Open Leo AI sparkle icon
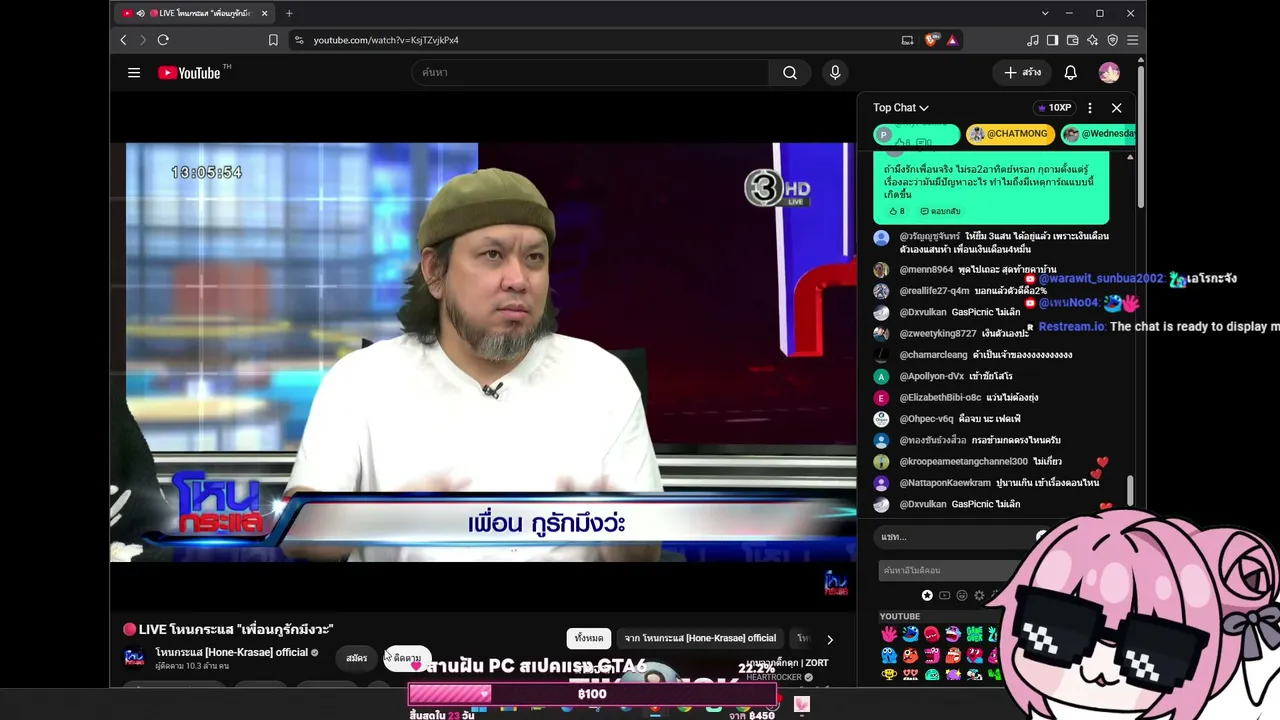The height and width of the screenshot is (720, 1280). [x=1092, y=40]
